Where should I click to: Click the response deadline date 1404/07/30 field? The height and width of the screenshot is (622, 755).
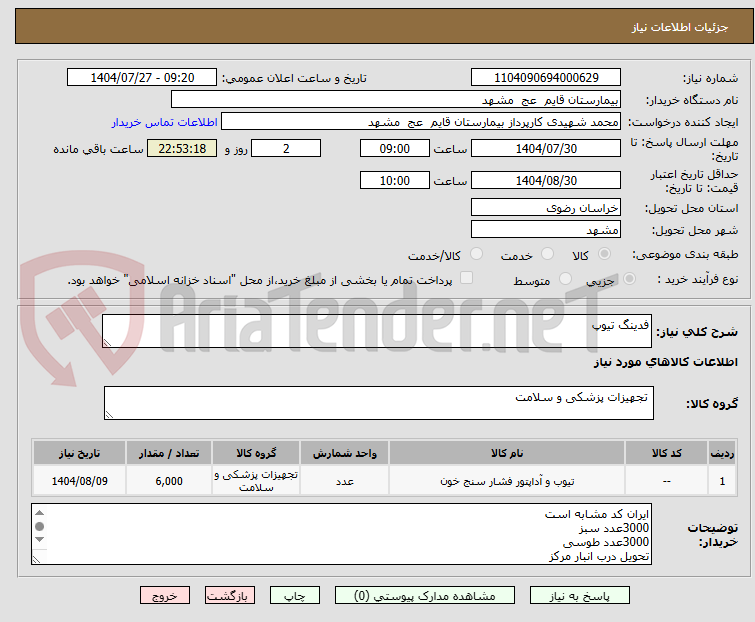546,148
